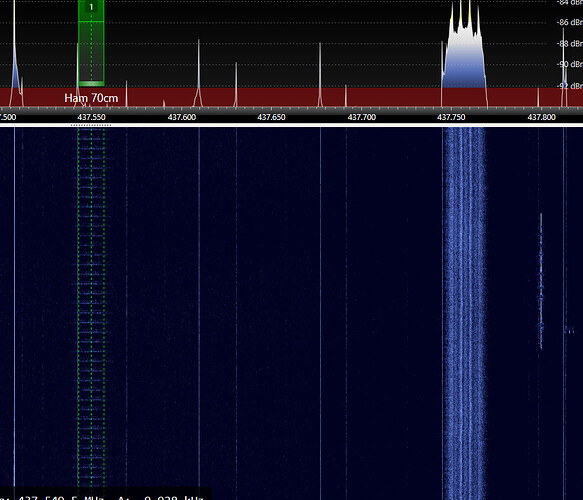583x500 pixels.
Task: Select the narrow spectrum peak near 437.630
Action: (236, 84)
